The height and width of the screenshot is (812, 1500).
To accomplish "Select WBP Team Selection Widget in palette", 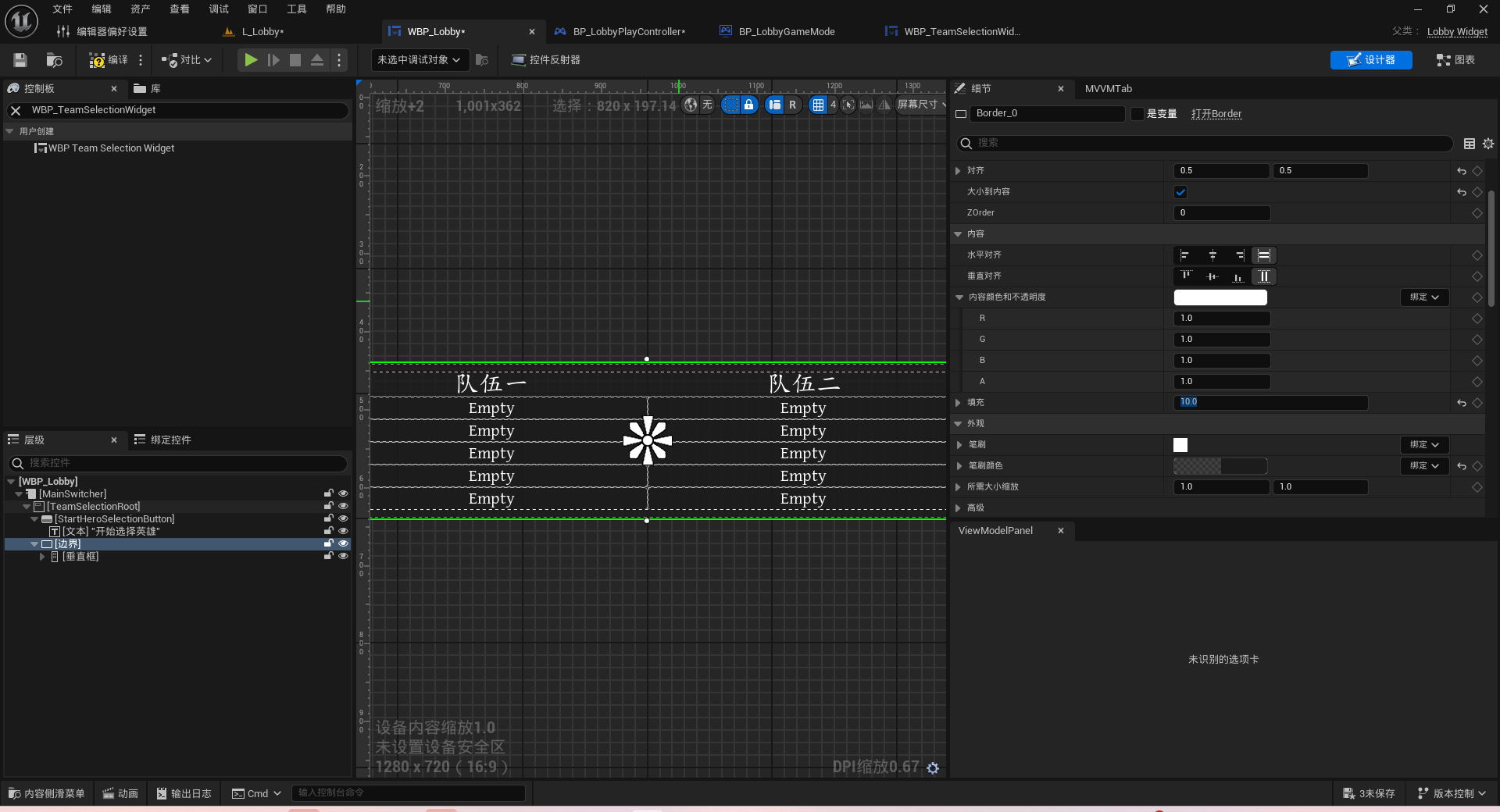I will coord(105,148).
